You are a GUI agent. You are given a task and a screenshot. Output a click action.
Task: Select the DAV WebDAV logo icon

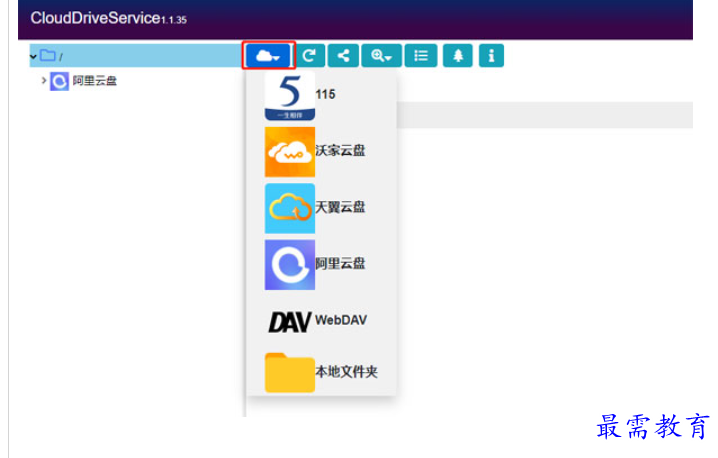(289, 322)
